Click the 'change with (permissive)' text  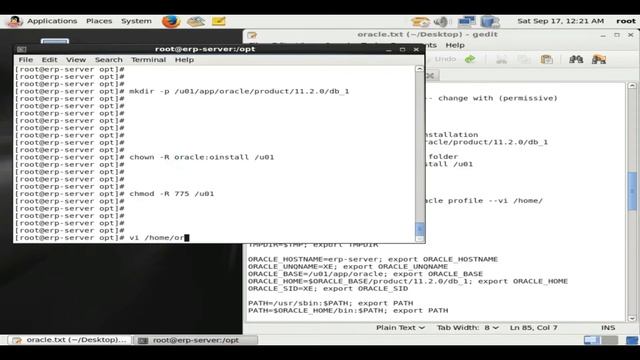[498, 98]
